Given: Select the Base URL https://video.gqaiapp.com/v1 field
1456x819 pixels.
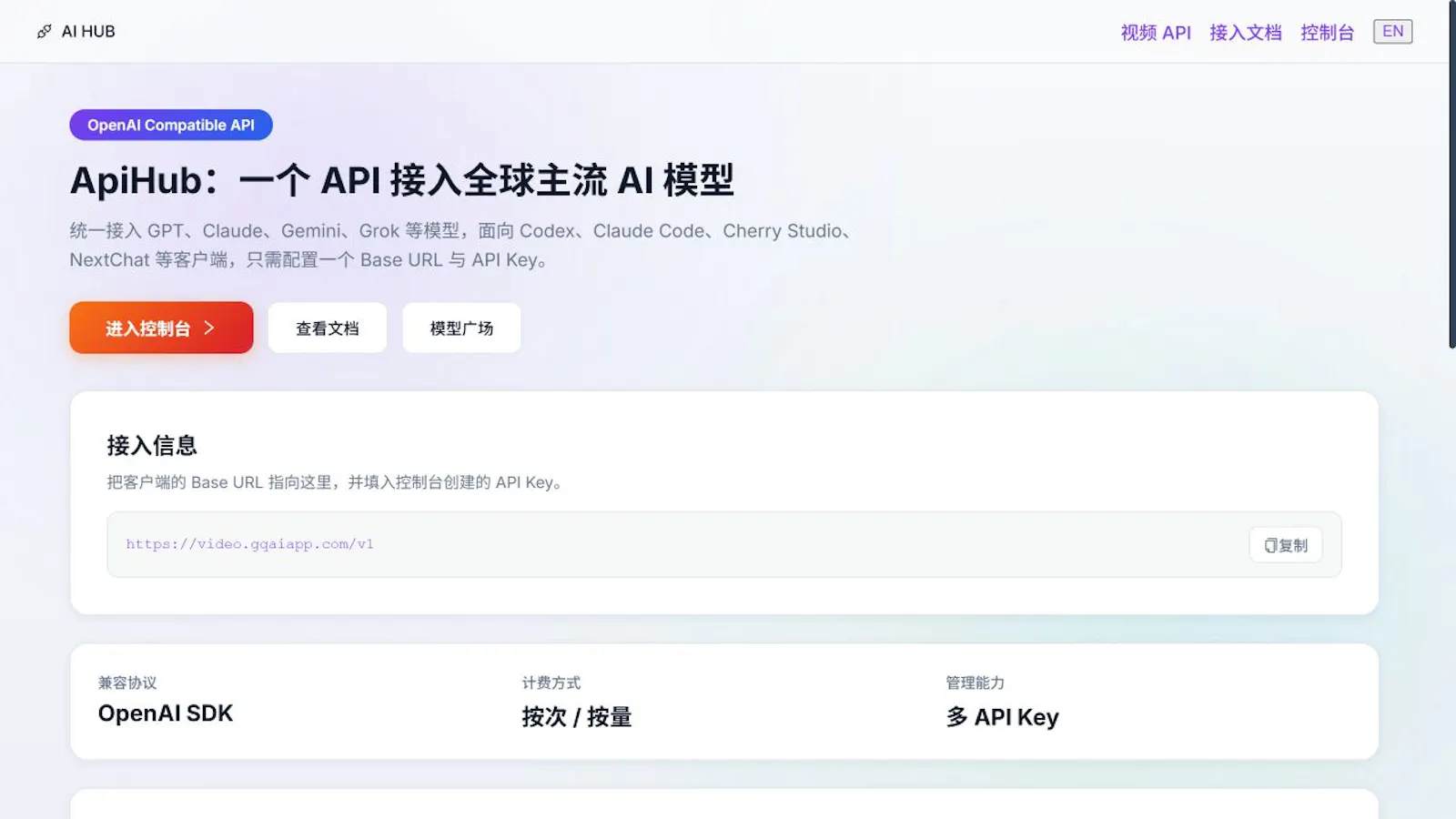Looking at the screenshot, I should coord(724,544).
